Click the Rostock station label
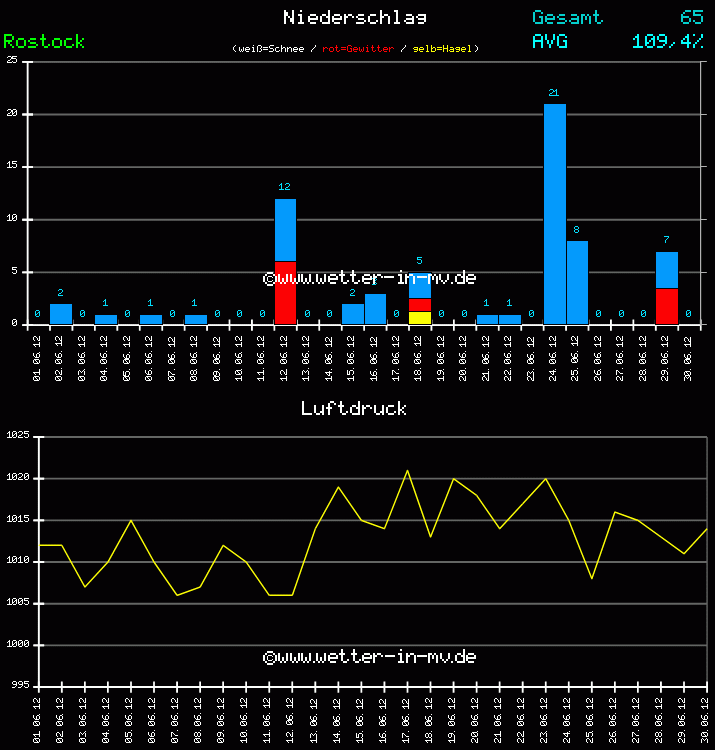Screen dimensions: 715x750 [44, 41]
